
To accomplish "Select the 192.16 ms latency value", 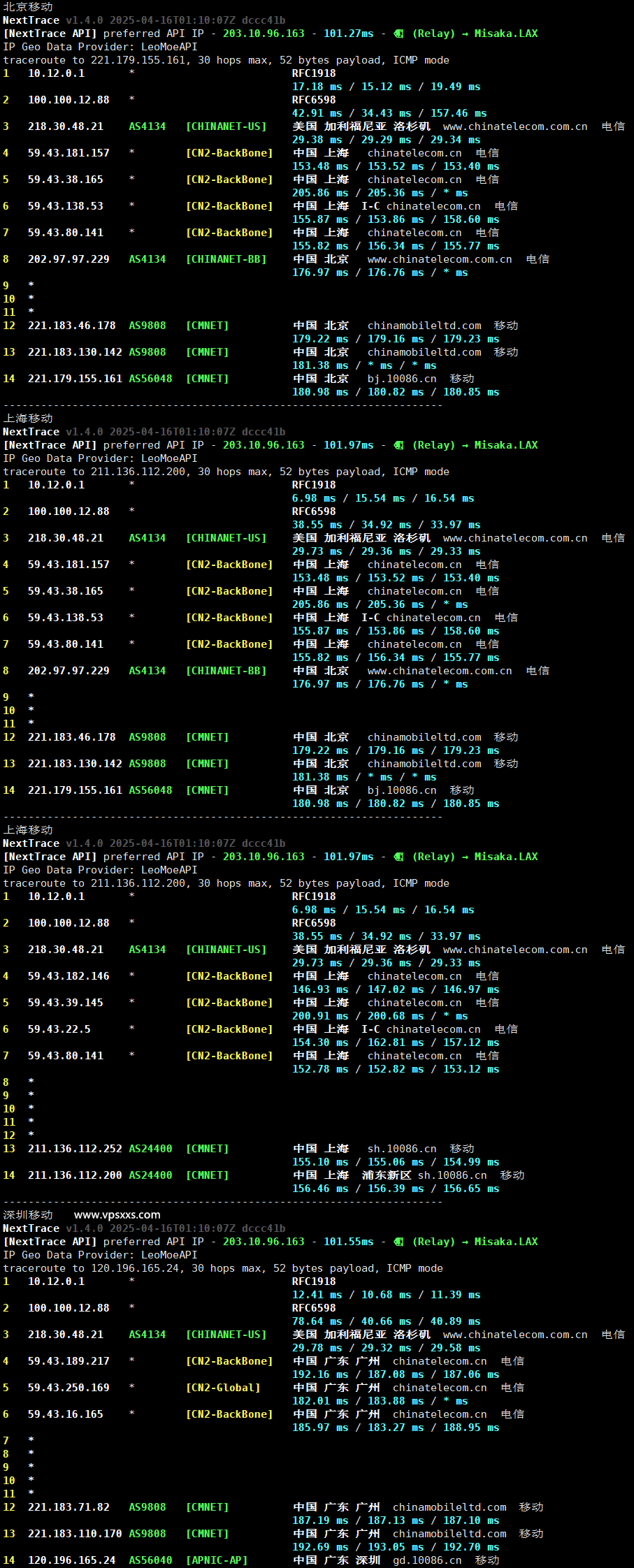I will point(320,1374).
